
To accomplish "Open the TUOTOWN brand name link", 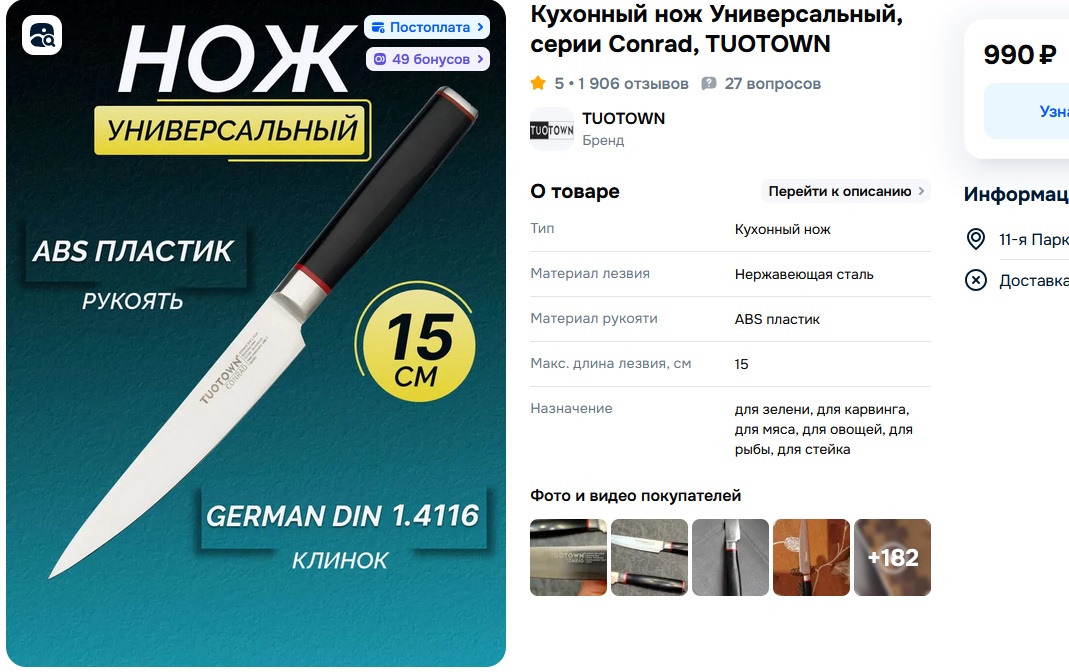I will pos(623,119).
